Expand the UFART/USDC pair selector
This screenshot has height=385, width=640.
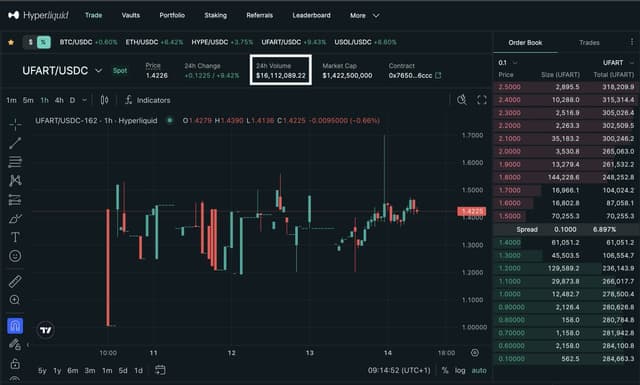(98, 71)
